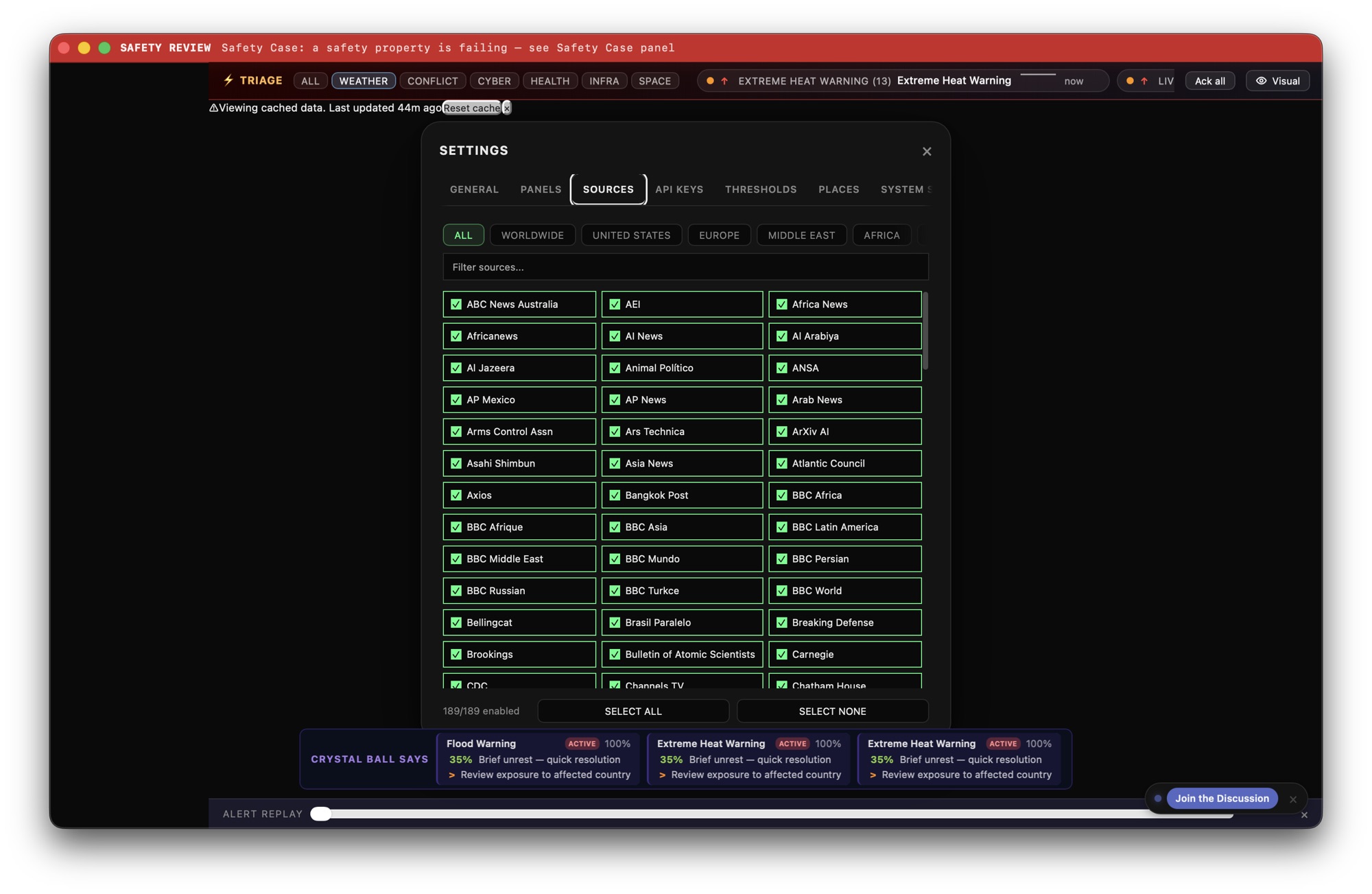The image size is (1372, 894).
Task: Click the Reset cache button
Action: coord(471,108)
